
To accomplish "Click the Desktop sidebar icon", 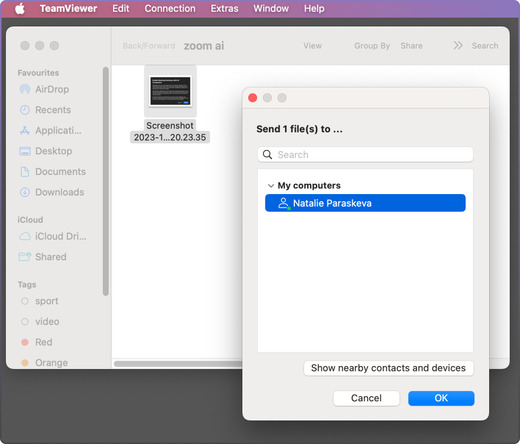I will [25, 151].
